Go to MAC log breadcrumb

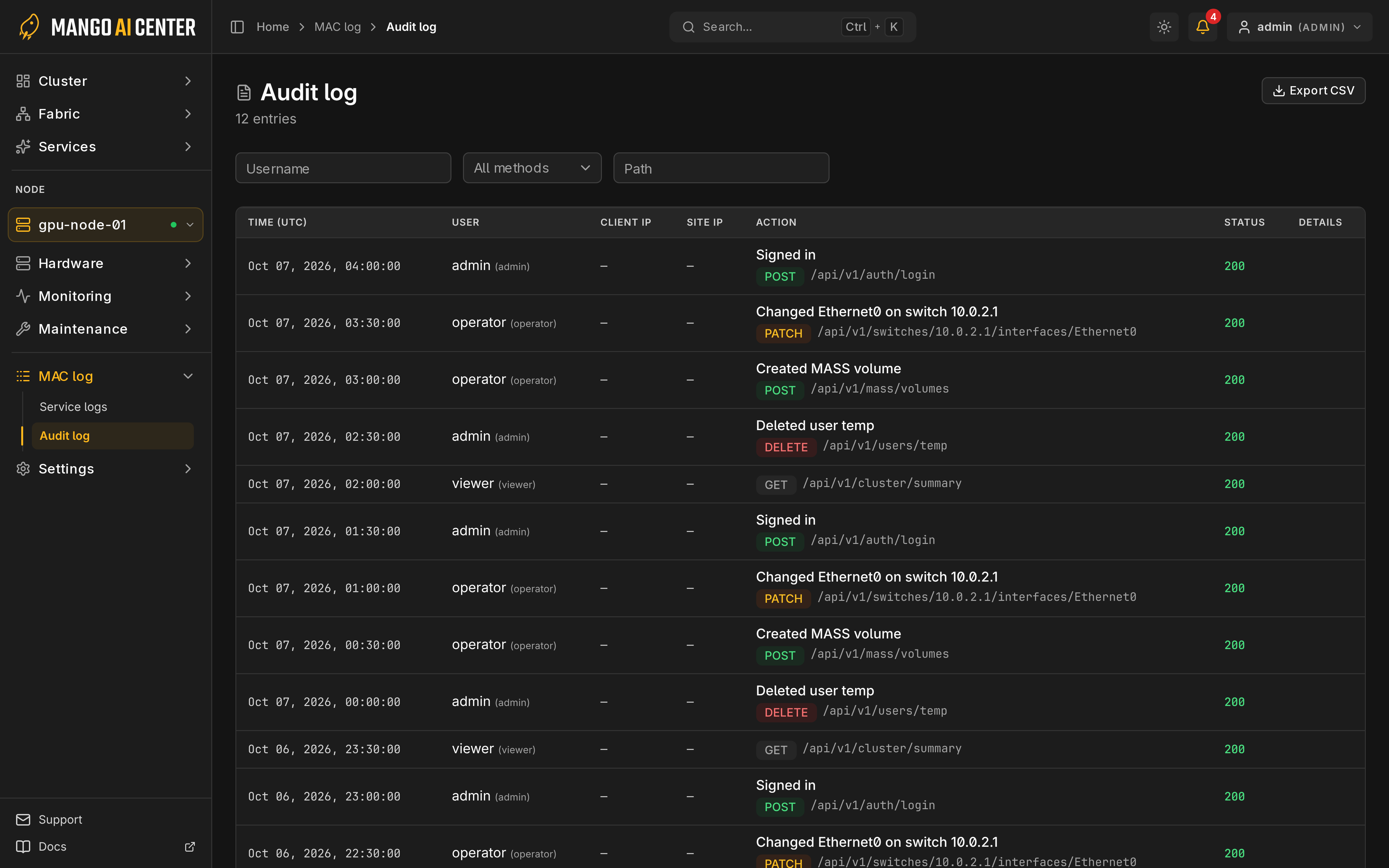pos(338,27)
